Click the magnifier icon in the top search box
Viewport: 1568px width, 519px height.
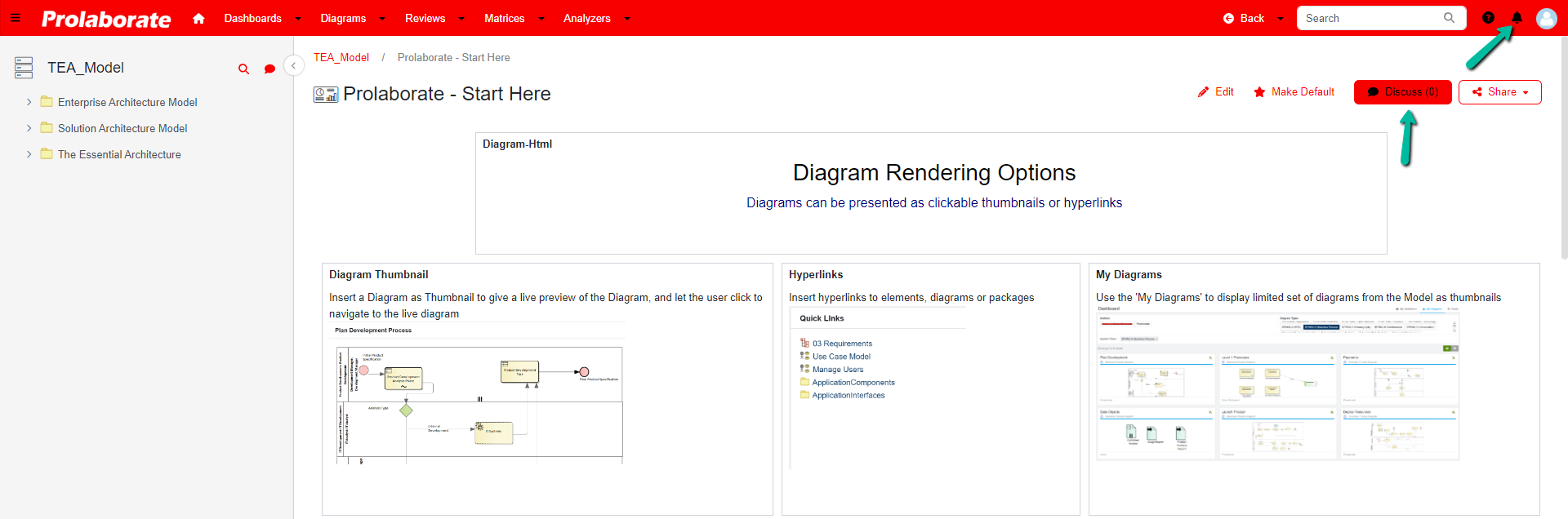click(x=1449, y=18)
